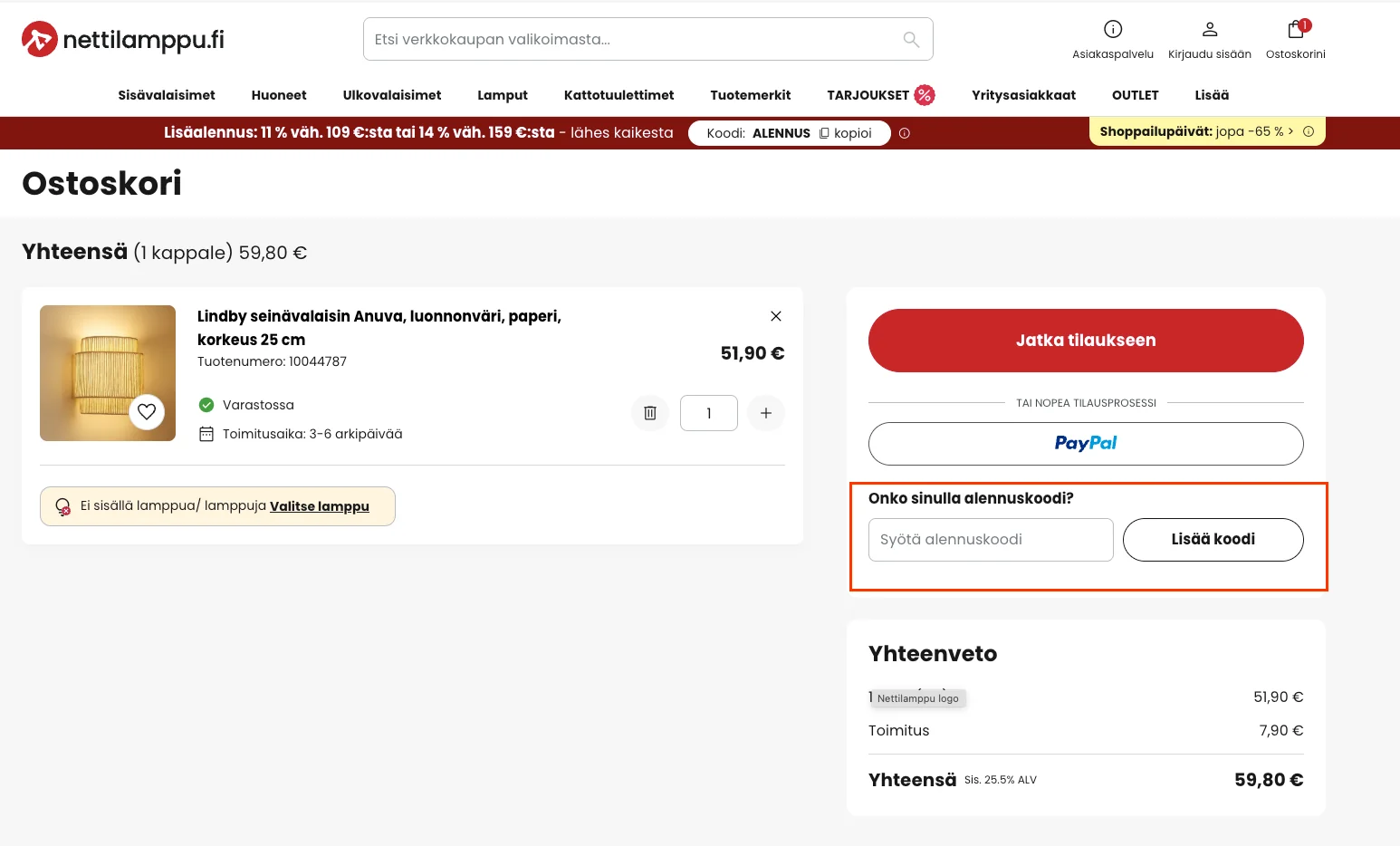Open Asiakaspalvelu info icon
1400x846 pixels.
1113,29
